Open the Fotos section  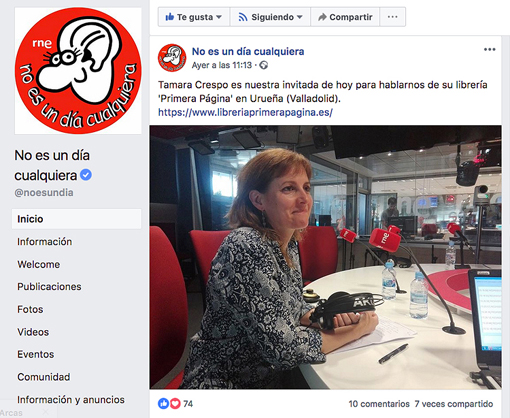(30, 309)
